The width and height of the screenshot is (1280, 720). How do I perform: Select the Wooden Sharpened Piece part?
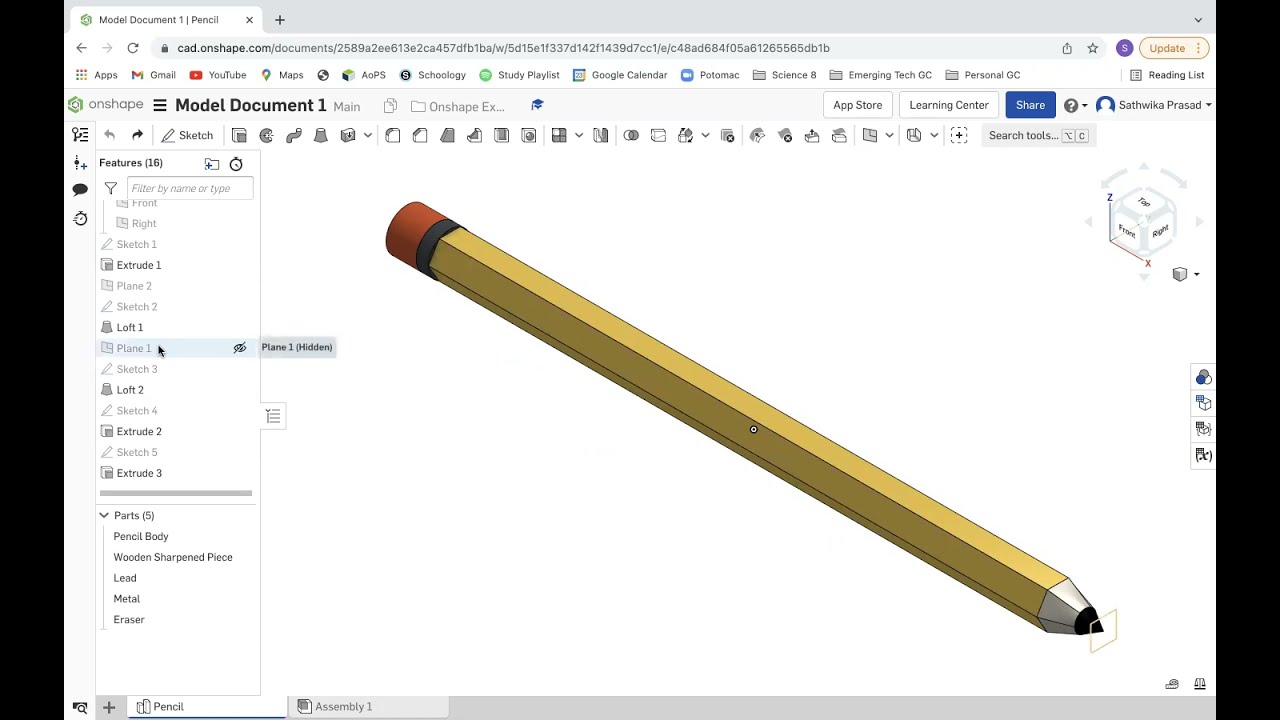click(173, 557)
